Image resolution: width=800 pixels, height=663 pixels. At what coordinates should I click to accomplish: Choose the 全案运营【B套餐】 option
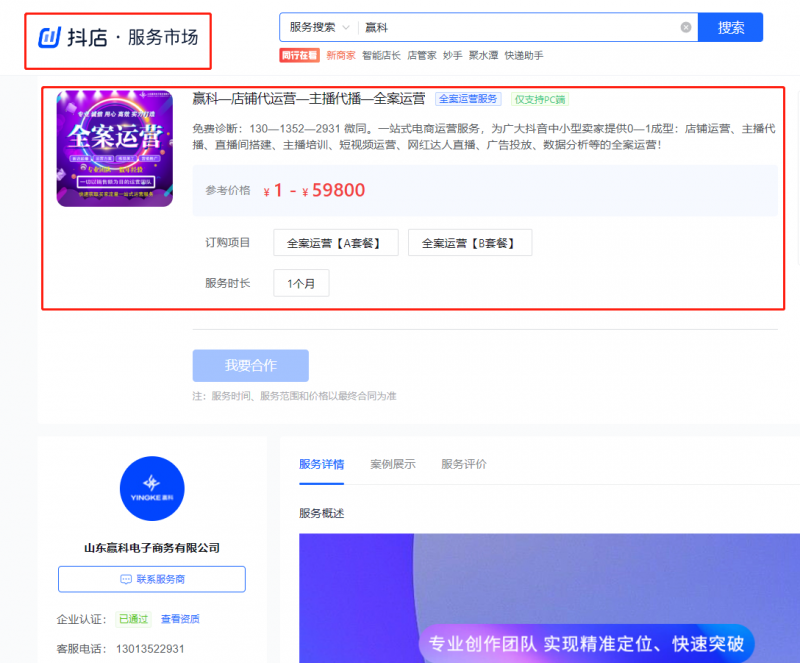[470, 243]
